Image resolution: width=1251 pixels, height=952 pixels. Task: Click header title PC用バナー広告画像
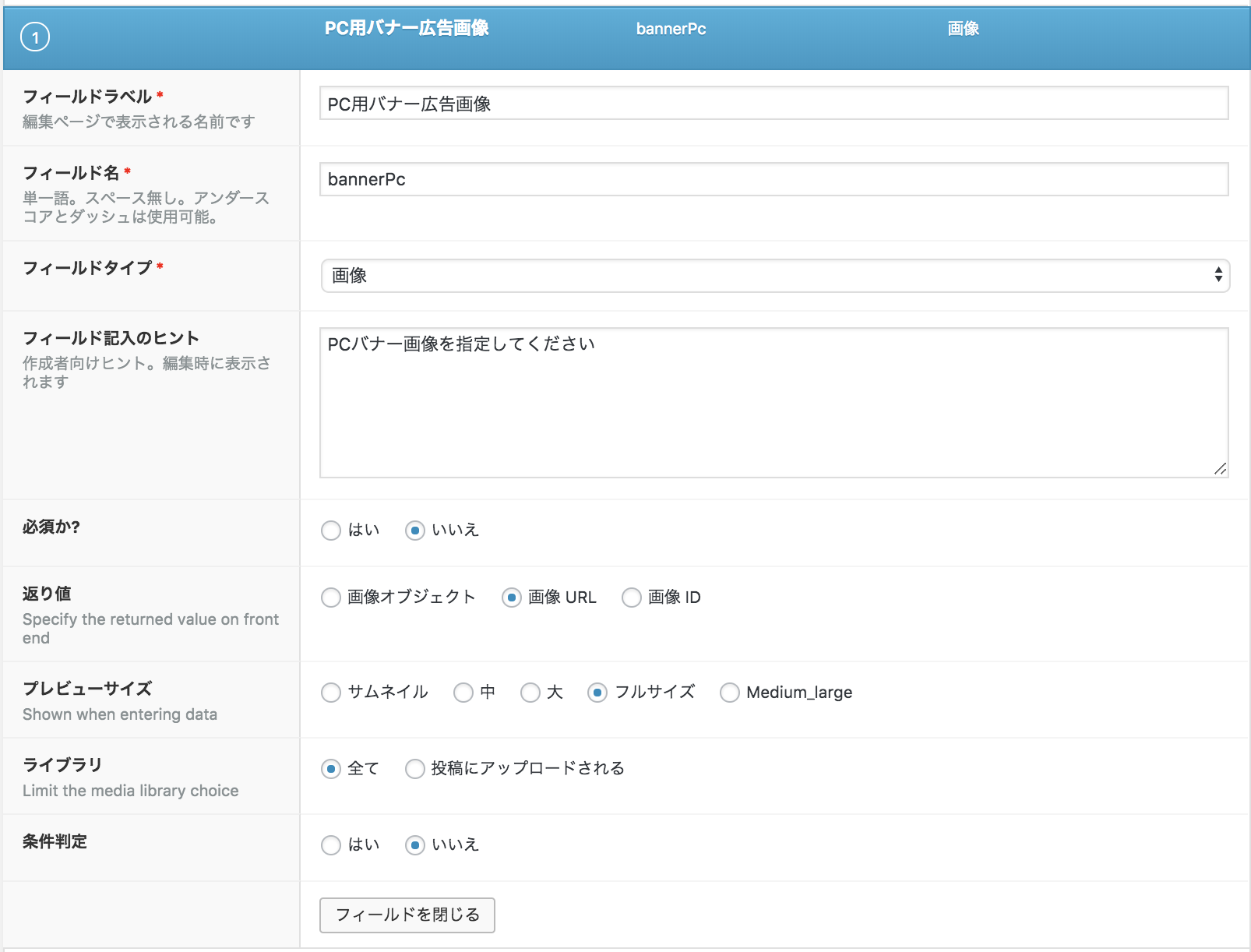tap(407, 29)
